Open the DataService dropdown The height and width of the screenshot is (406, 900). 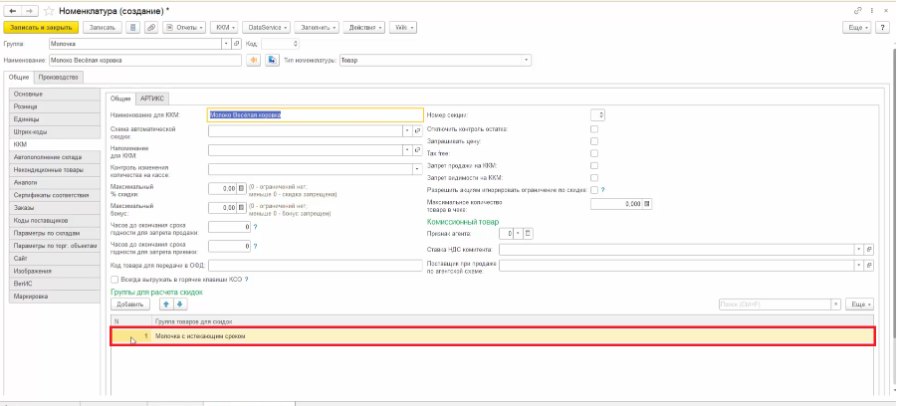pos(267,28)
